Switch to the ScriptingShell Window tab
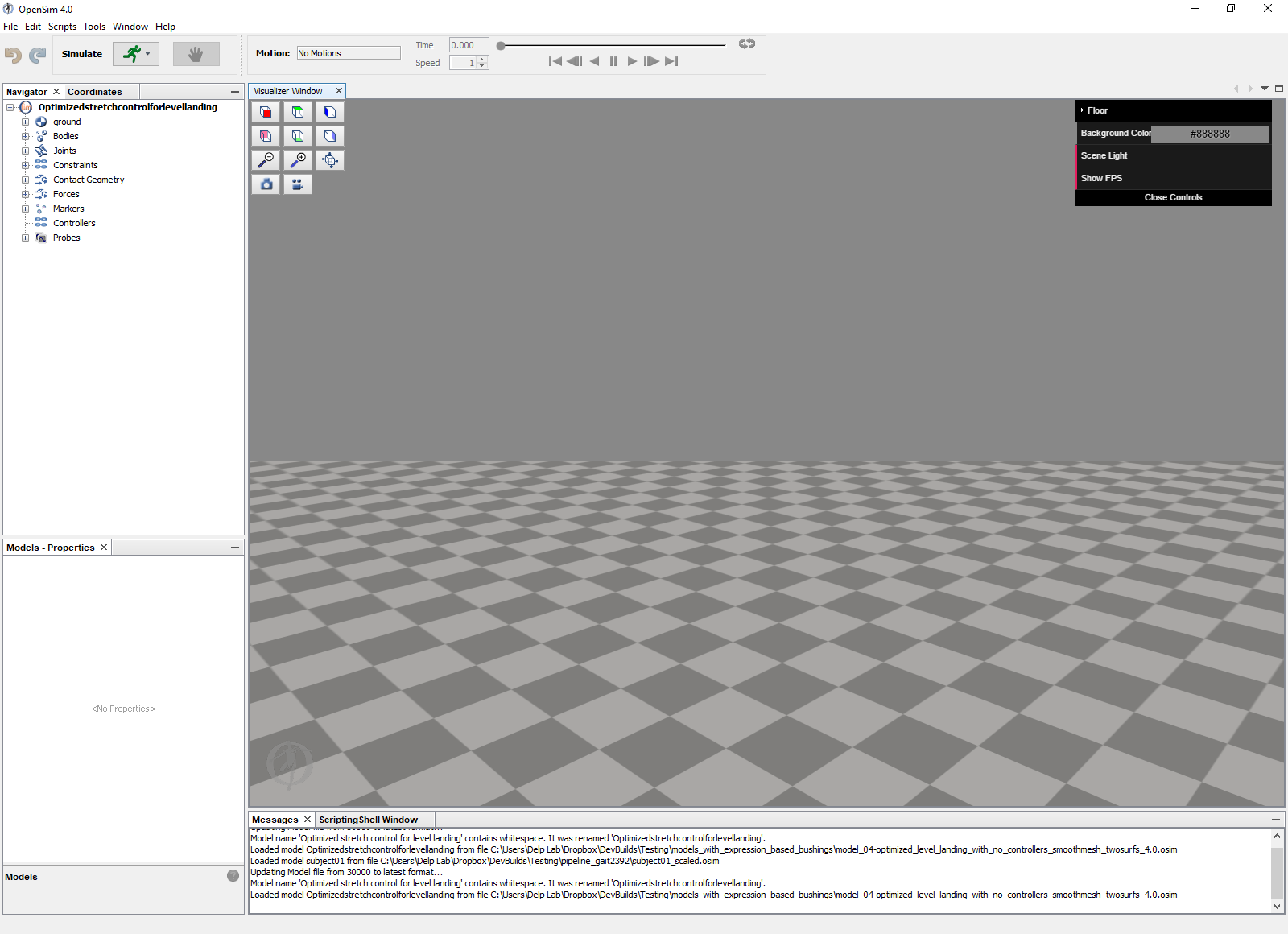This screenshot has height=934, width=1288. (x=369, y=819)
